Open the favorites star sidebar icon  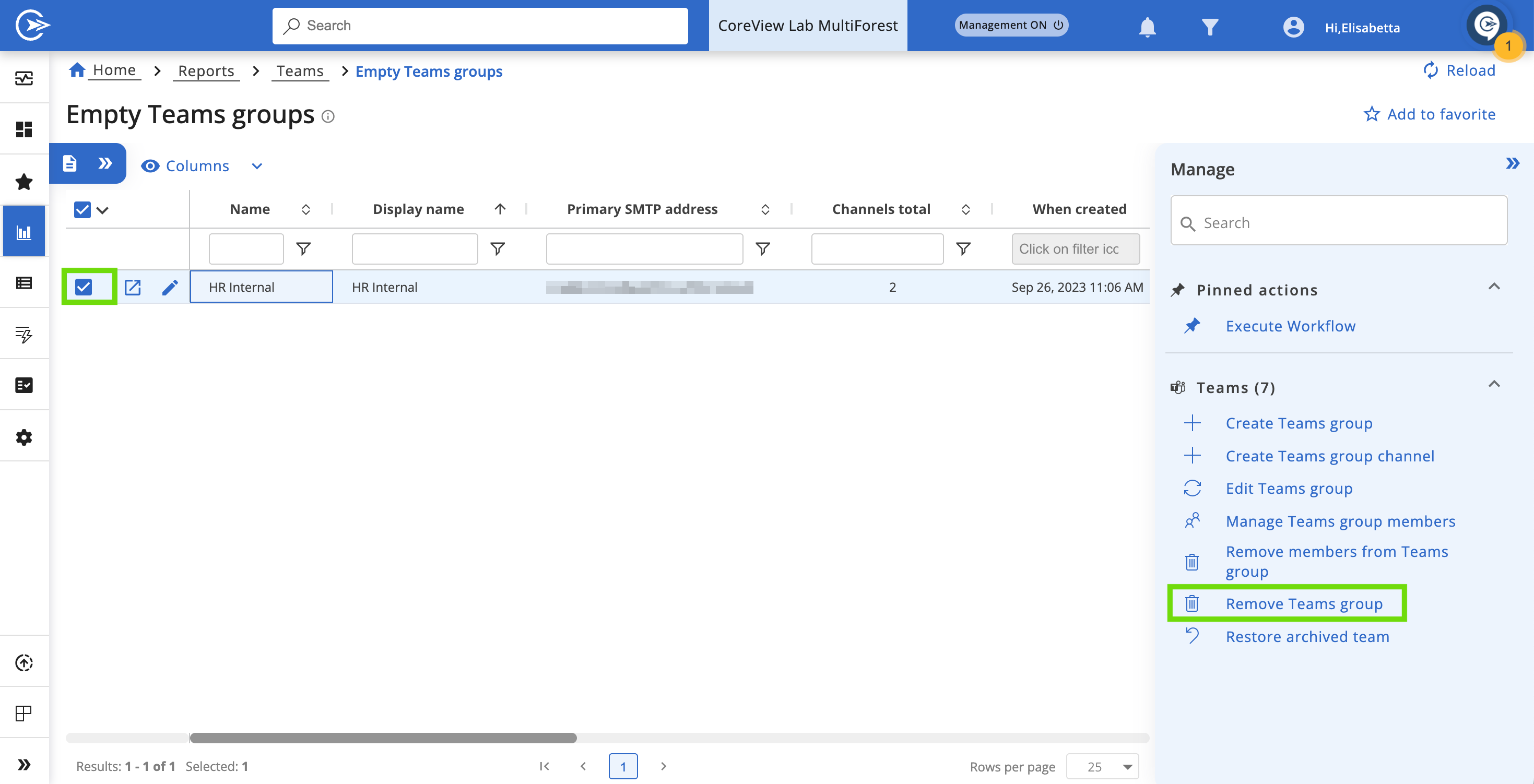pos(24,181)
